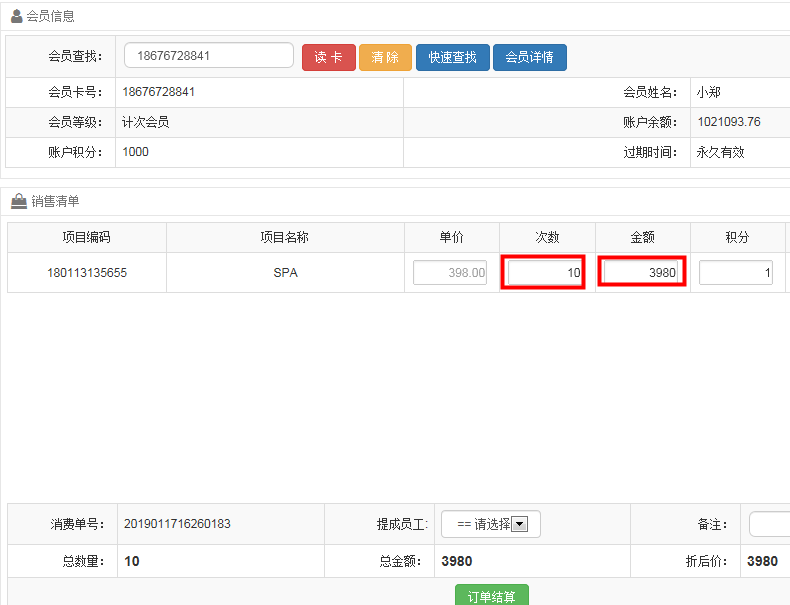790x605 pixels.
Task: Click the 金额 input containing 3980
Action: pos(641,272)
